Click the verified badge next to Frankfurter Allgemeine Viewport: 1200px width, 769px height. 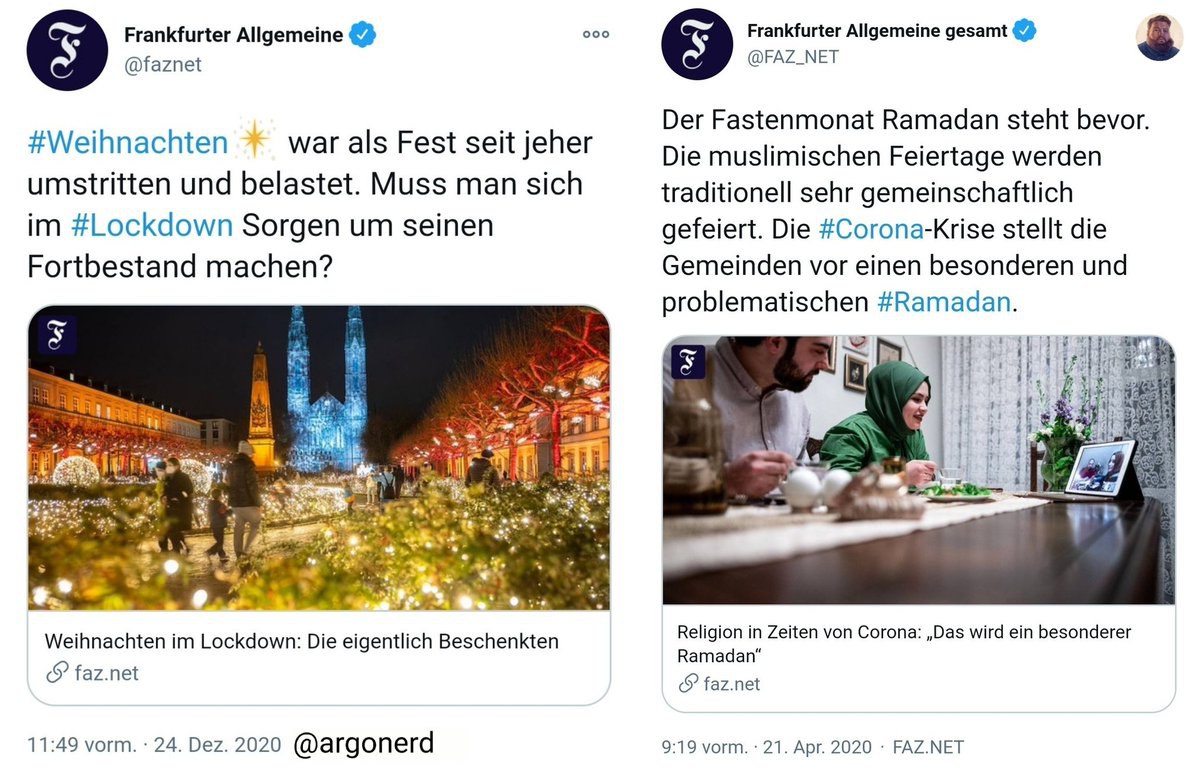(362, 35)
